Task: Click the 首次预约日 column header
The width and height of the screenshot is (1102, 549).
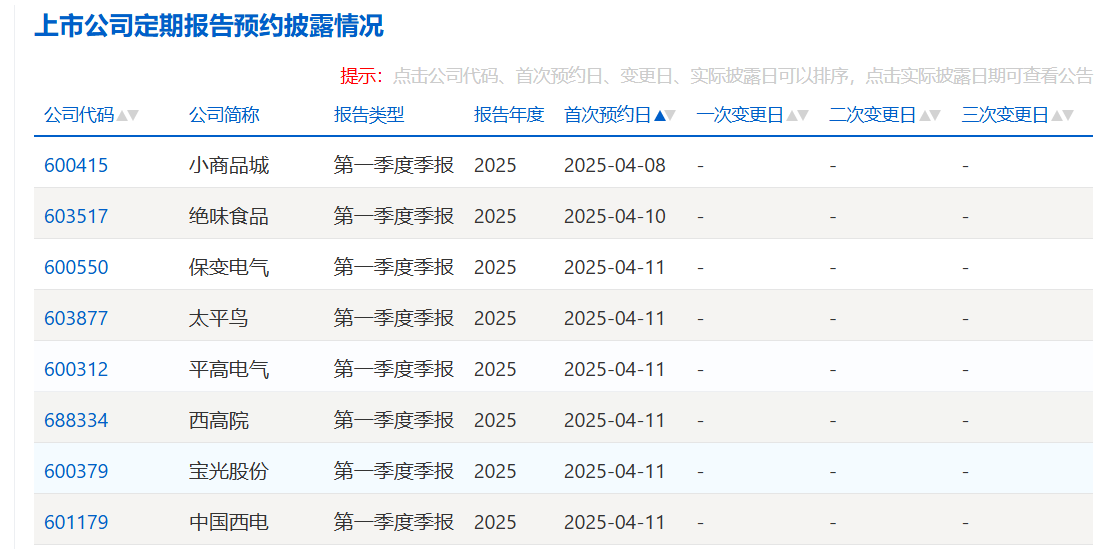Action: 608,115
